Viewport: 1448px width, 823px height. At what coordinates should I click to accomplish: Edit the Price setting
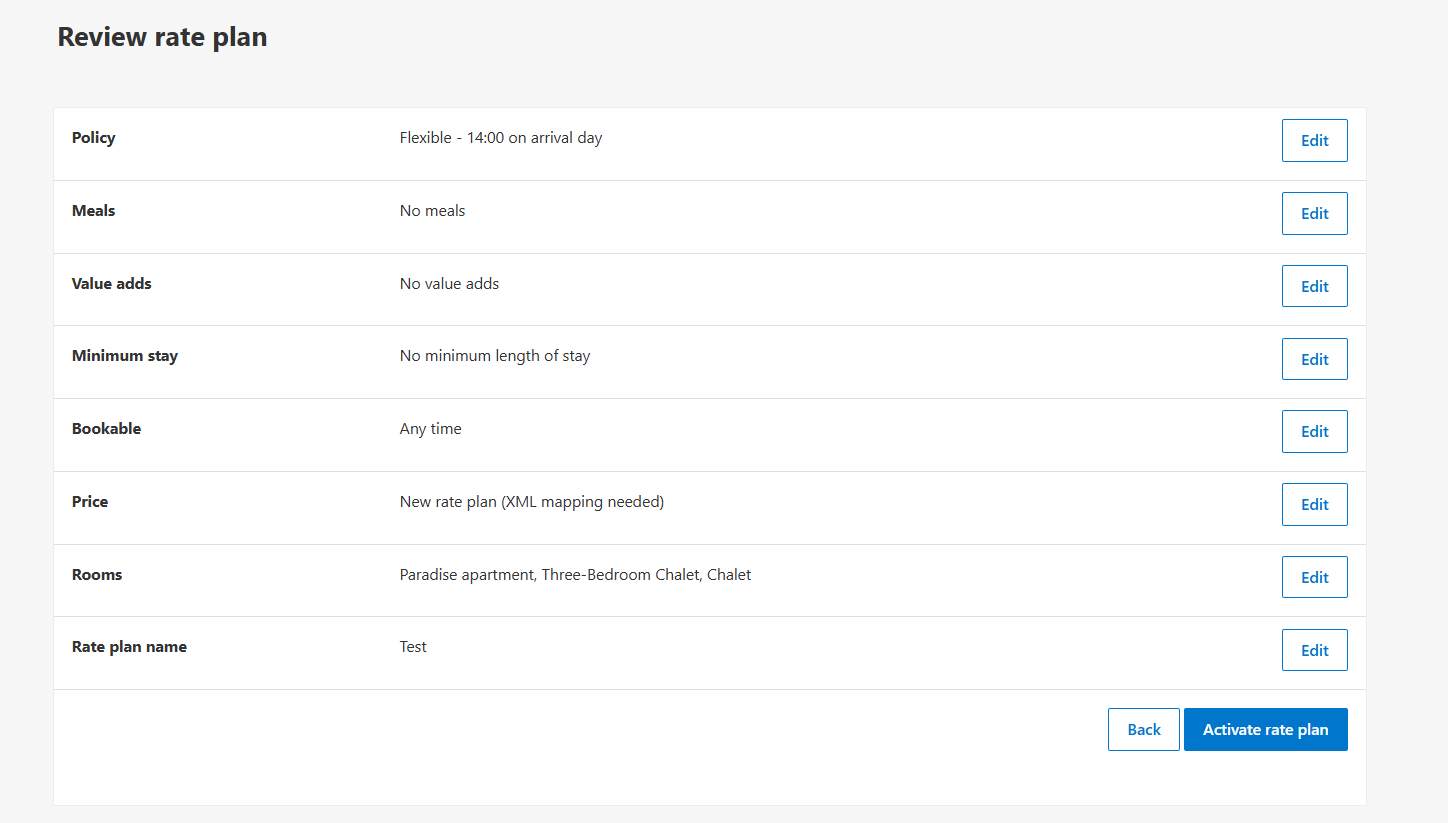1314,504
